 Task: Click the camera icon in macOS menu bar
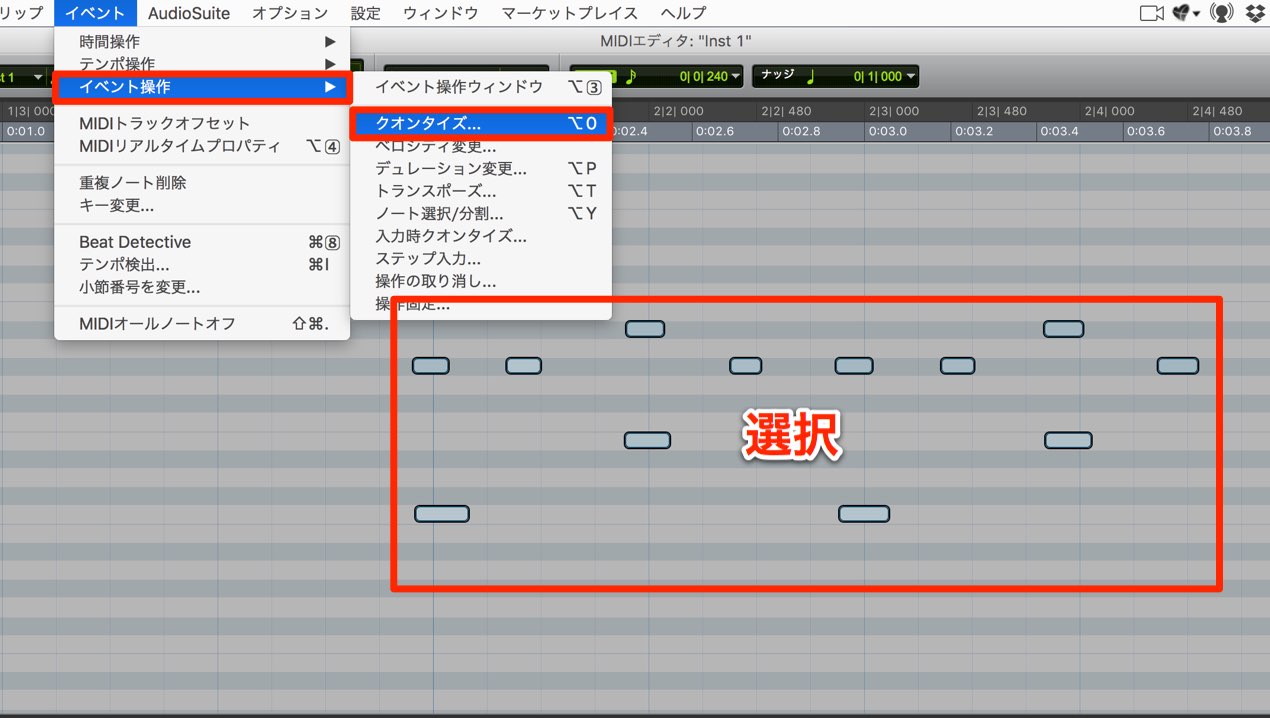click(1152, 13)
